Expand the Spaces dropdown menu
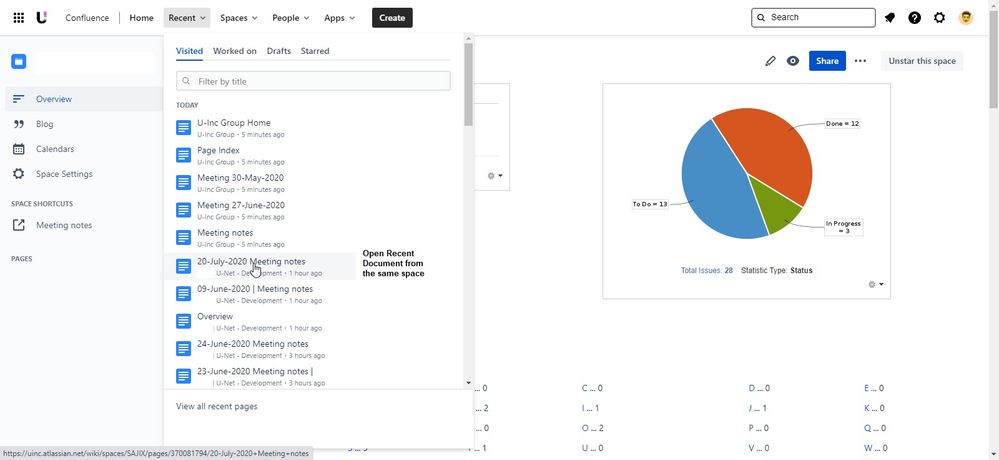 [239, 18]
